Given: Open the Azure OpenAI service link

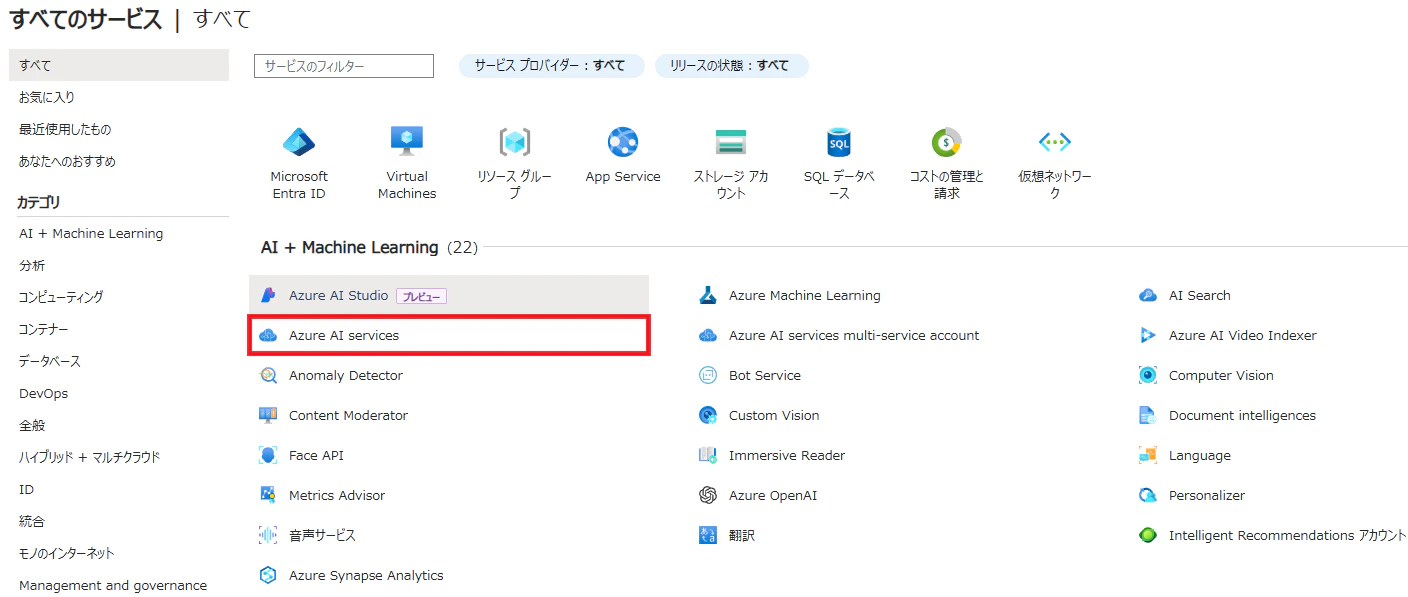Looking at the screenshot, I should pos(773,495).
